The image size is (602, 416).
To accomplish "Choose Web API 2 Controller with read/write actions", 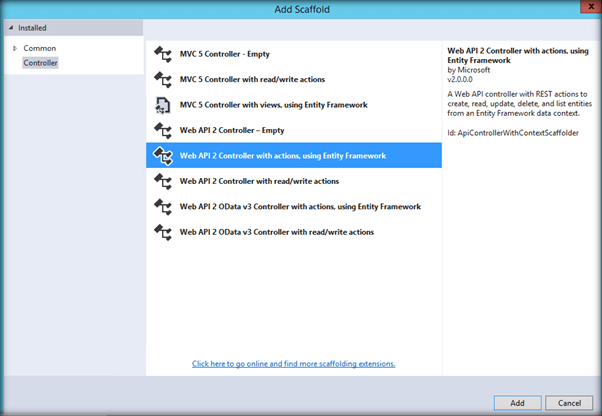I will pos(294,181).
